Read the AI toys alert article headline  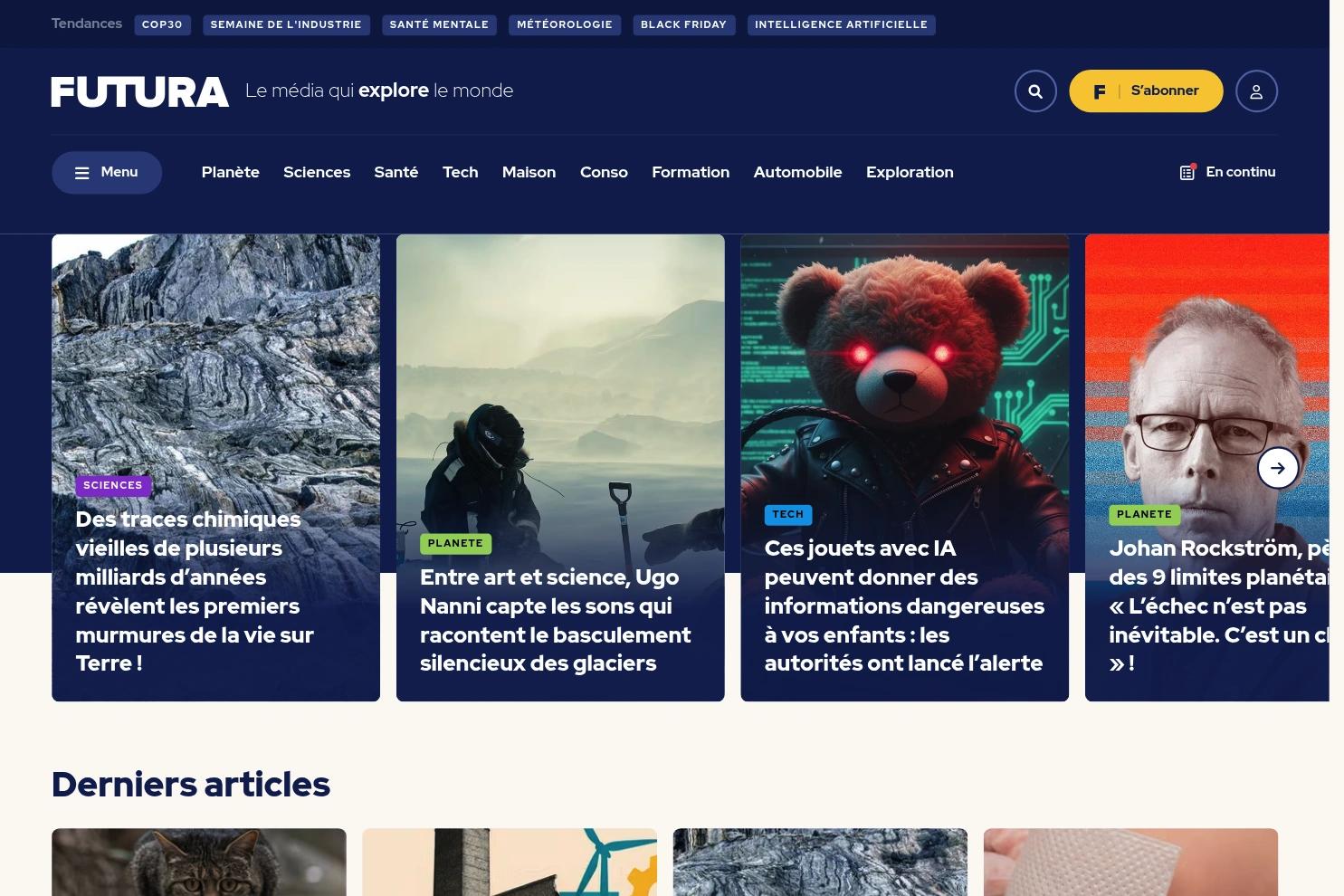click(904, 605)
